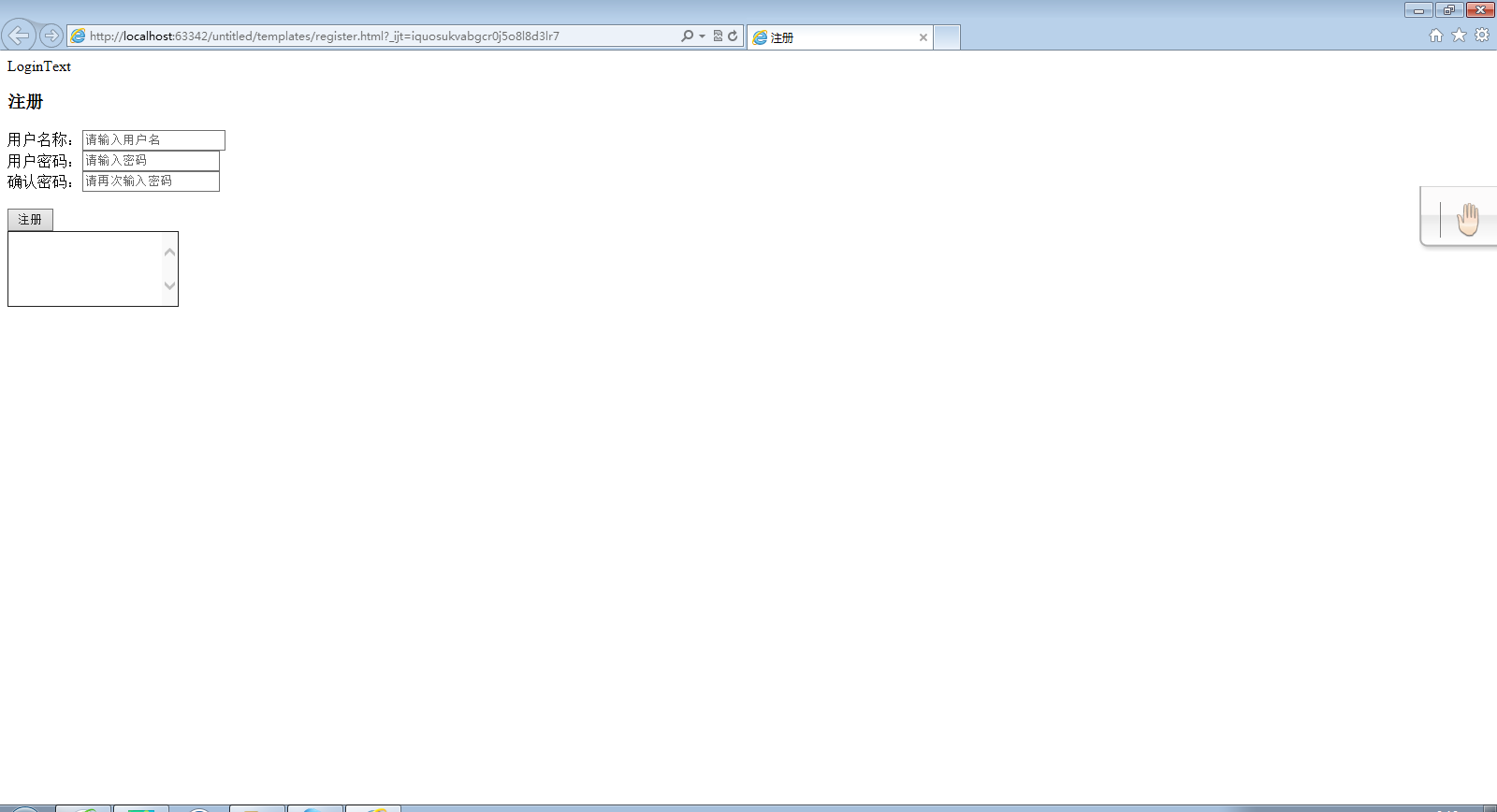Open the address bar dropdown arrow
This screenshot has width=1497, height=812.
pyautogui.click(x=702, y=36)
